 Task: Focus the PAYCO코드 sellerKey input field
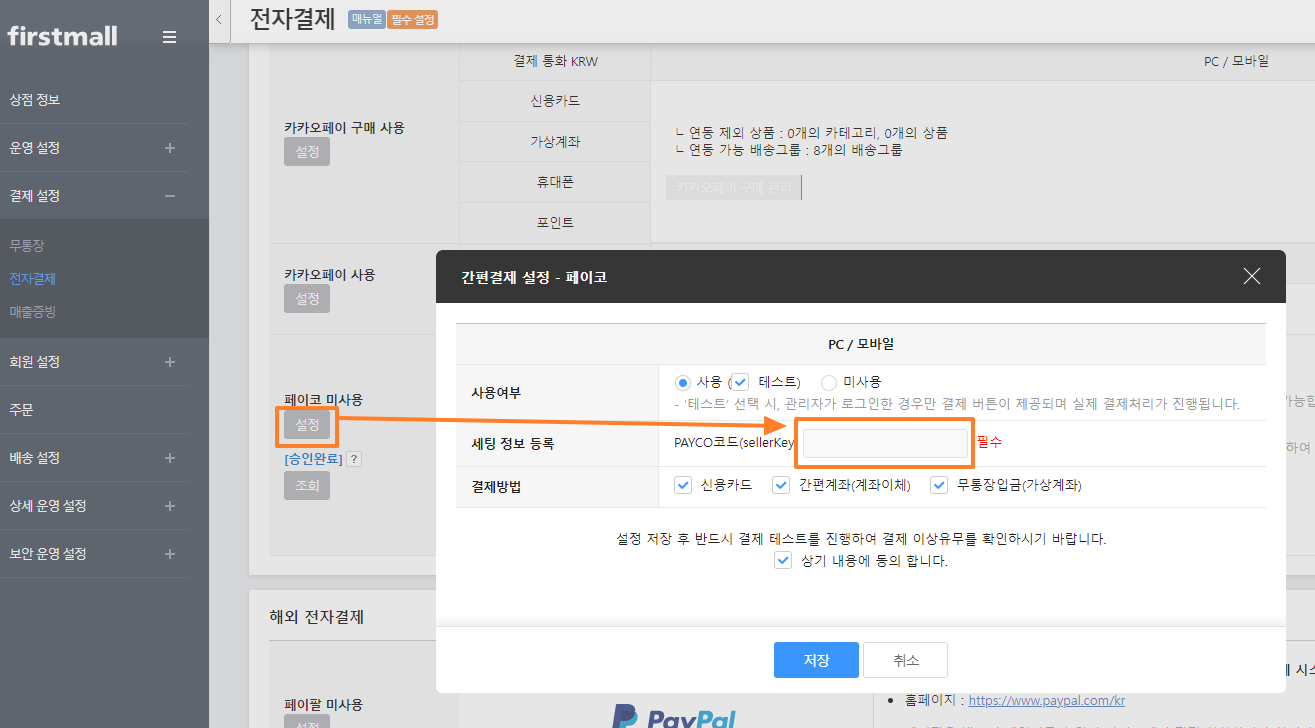pyautogui.click(x=885, y=444)
